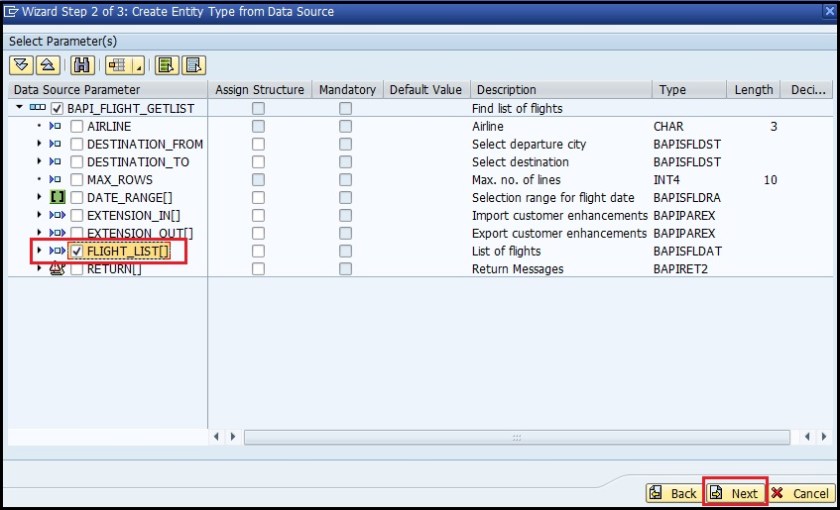
Task: Click the horizontal scrollbar thumb of the table
Action: 516,437
